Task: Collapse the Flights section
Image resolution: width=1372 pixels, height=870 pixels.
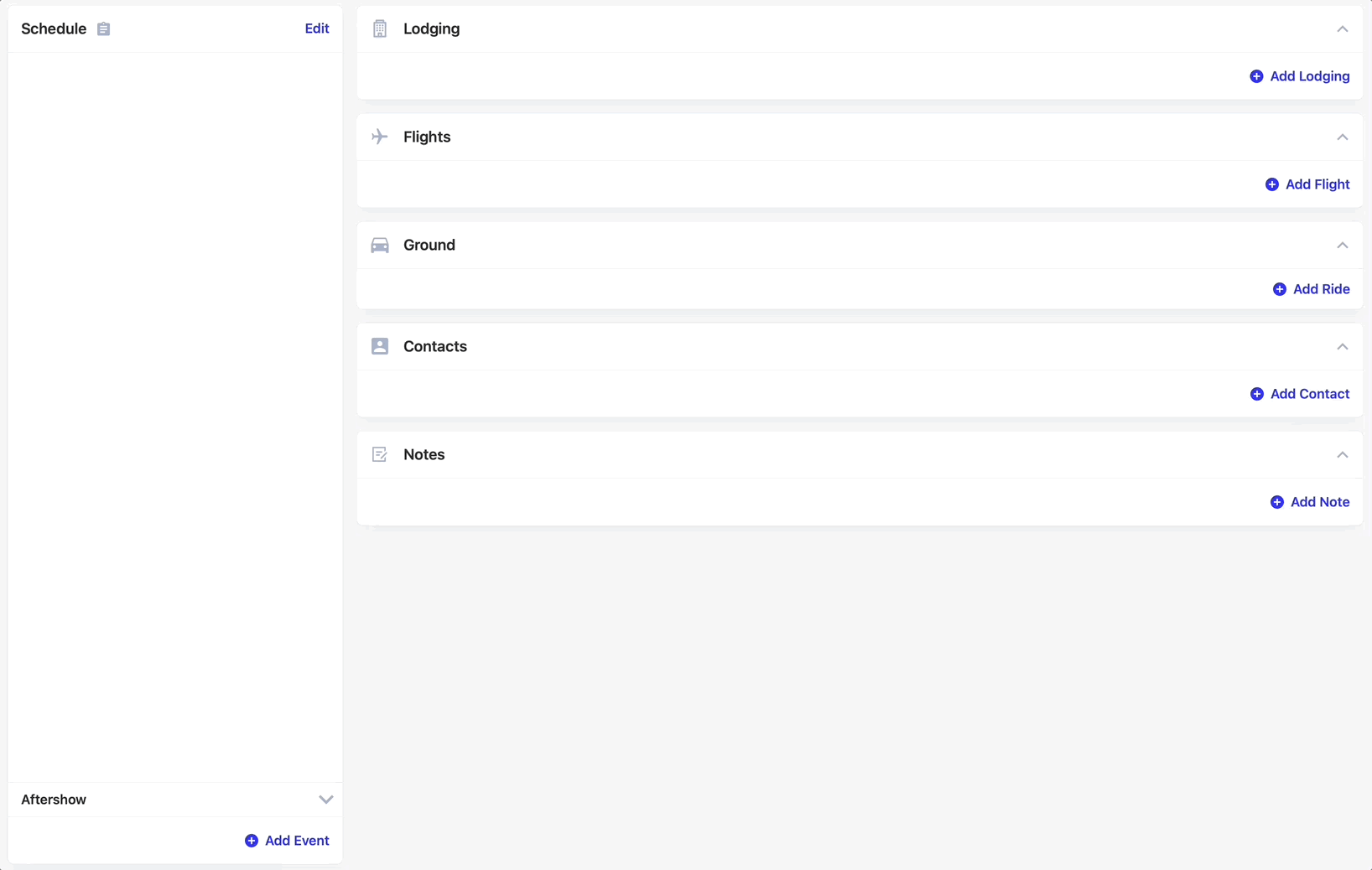Action: [1342, 137]
